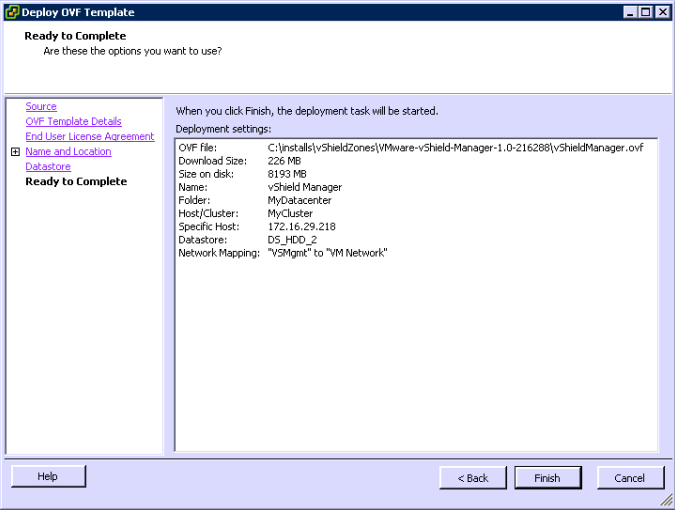This screenshot has width=675, height=510.
Task: Click the Network Mapping settings line
Action: (x=282, y=253)
